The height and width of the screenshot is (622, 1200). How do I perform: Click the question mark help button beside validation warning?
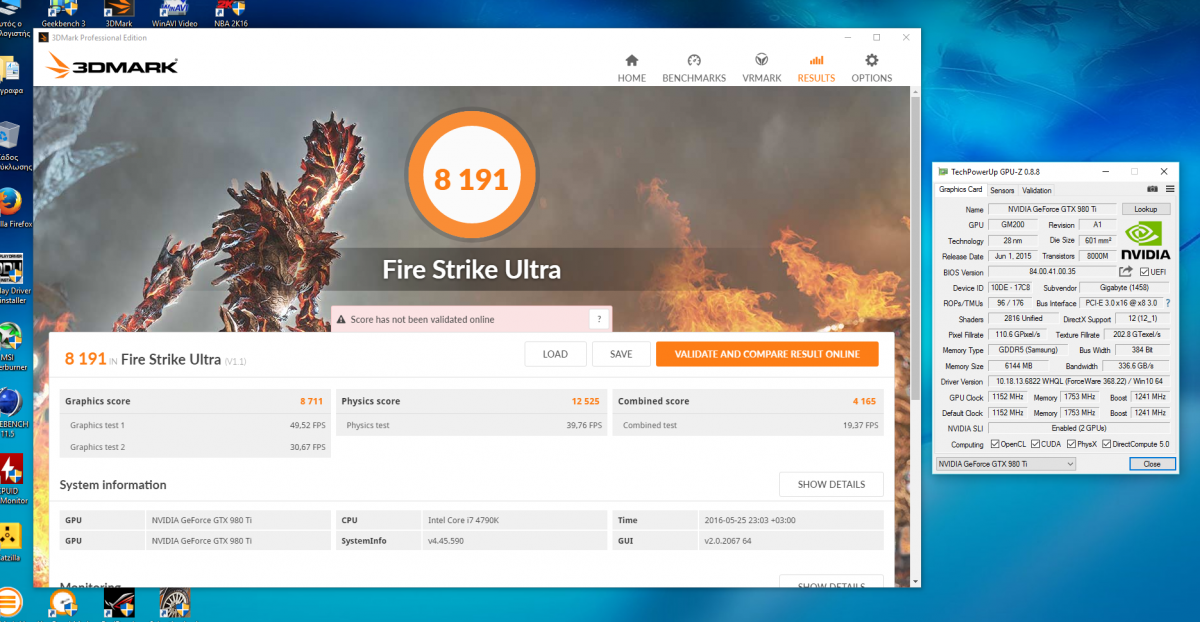(x=598, y=319)
